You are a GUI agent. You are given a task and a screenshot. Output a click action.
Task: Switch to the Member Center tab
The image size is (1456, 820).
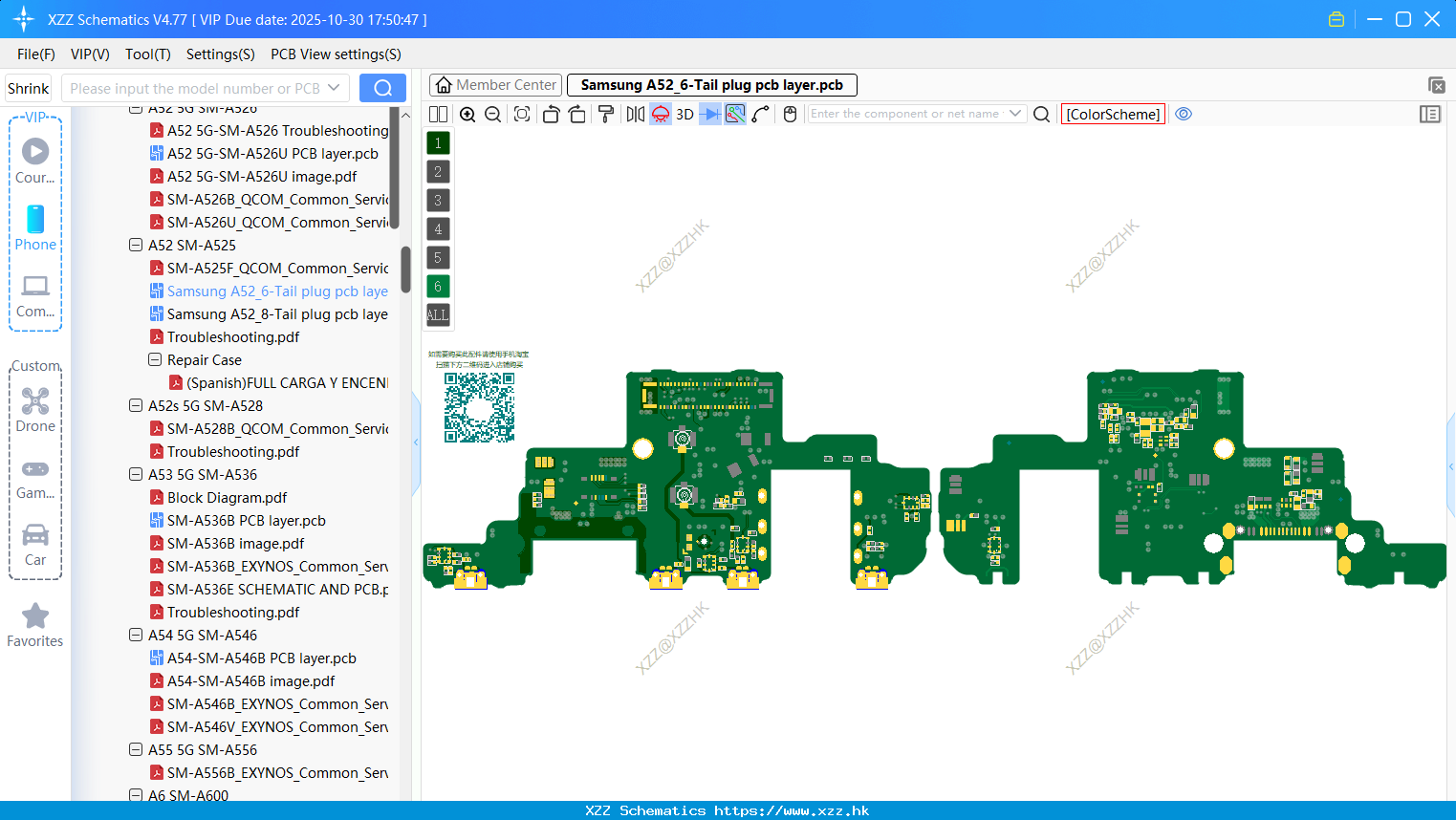click(x=495, y=85)
